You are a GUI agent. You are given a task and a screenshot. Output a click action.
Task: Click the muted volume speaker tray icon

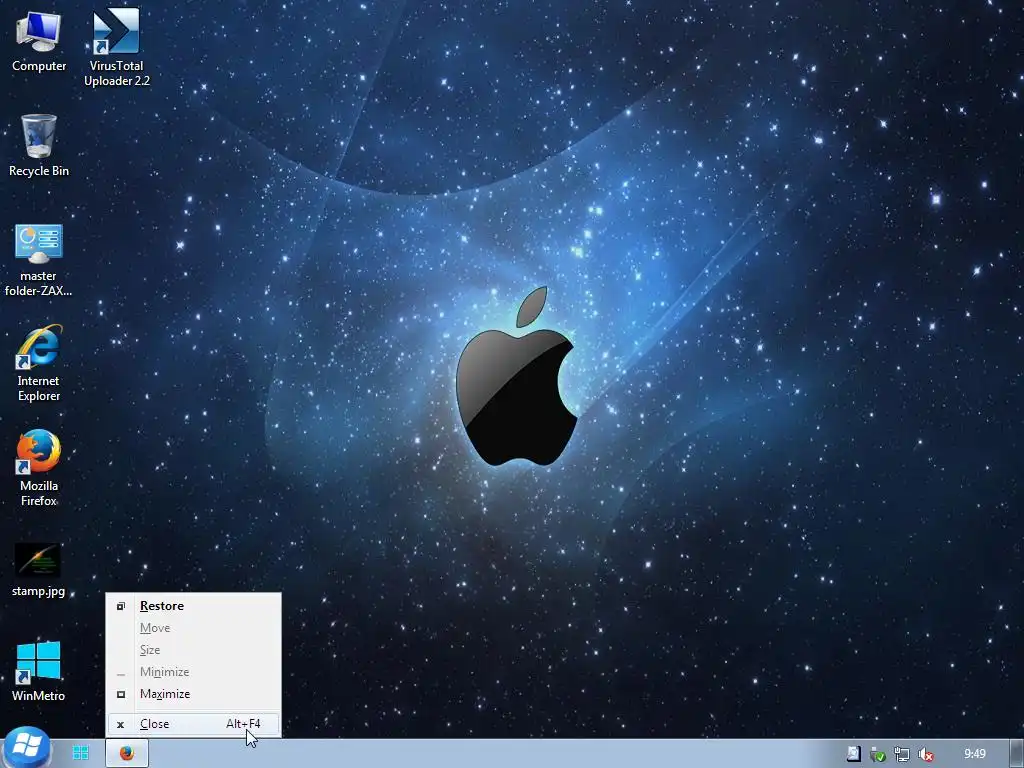click(925, 754)
